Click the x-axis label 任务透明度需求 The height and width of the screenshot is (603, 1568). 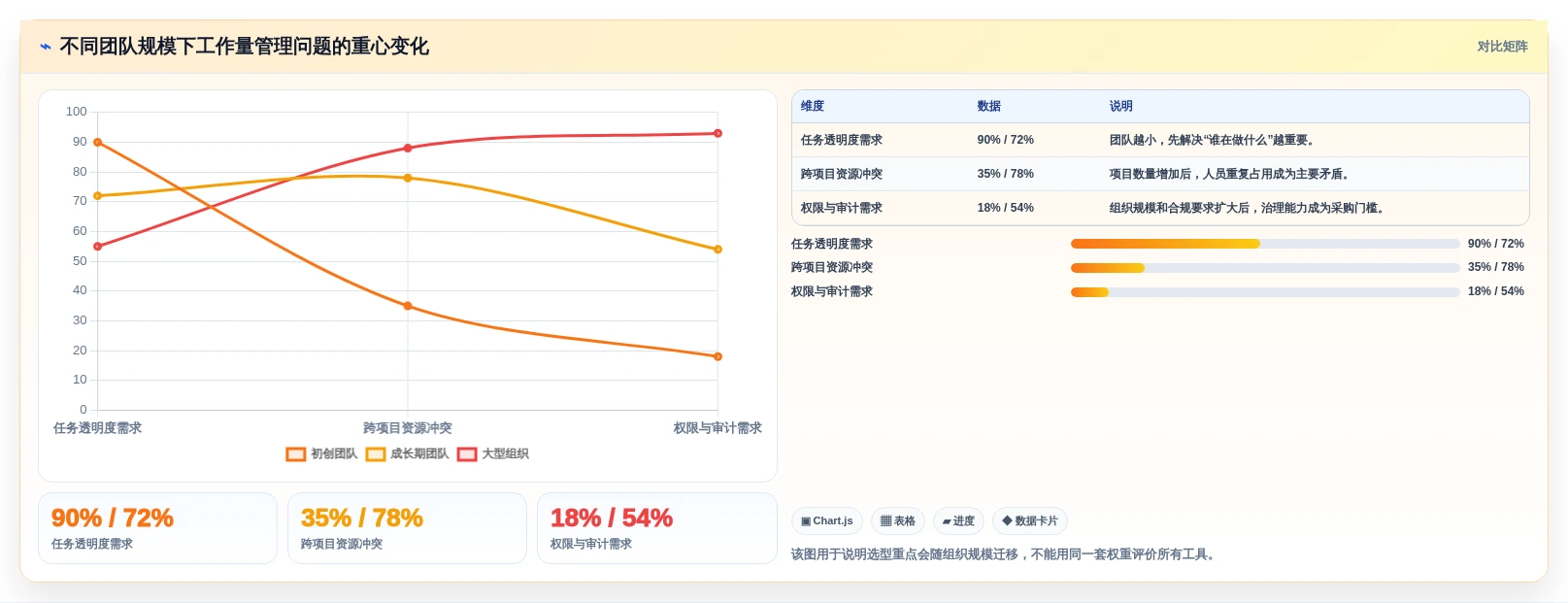click(97, 428)
